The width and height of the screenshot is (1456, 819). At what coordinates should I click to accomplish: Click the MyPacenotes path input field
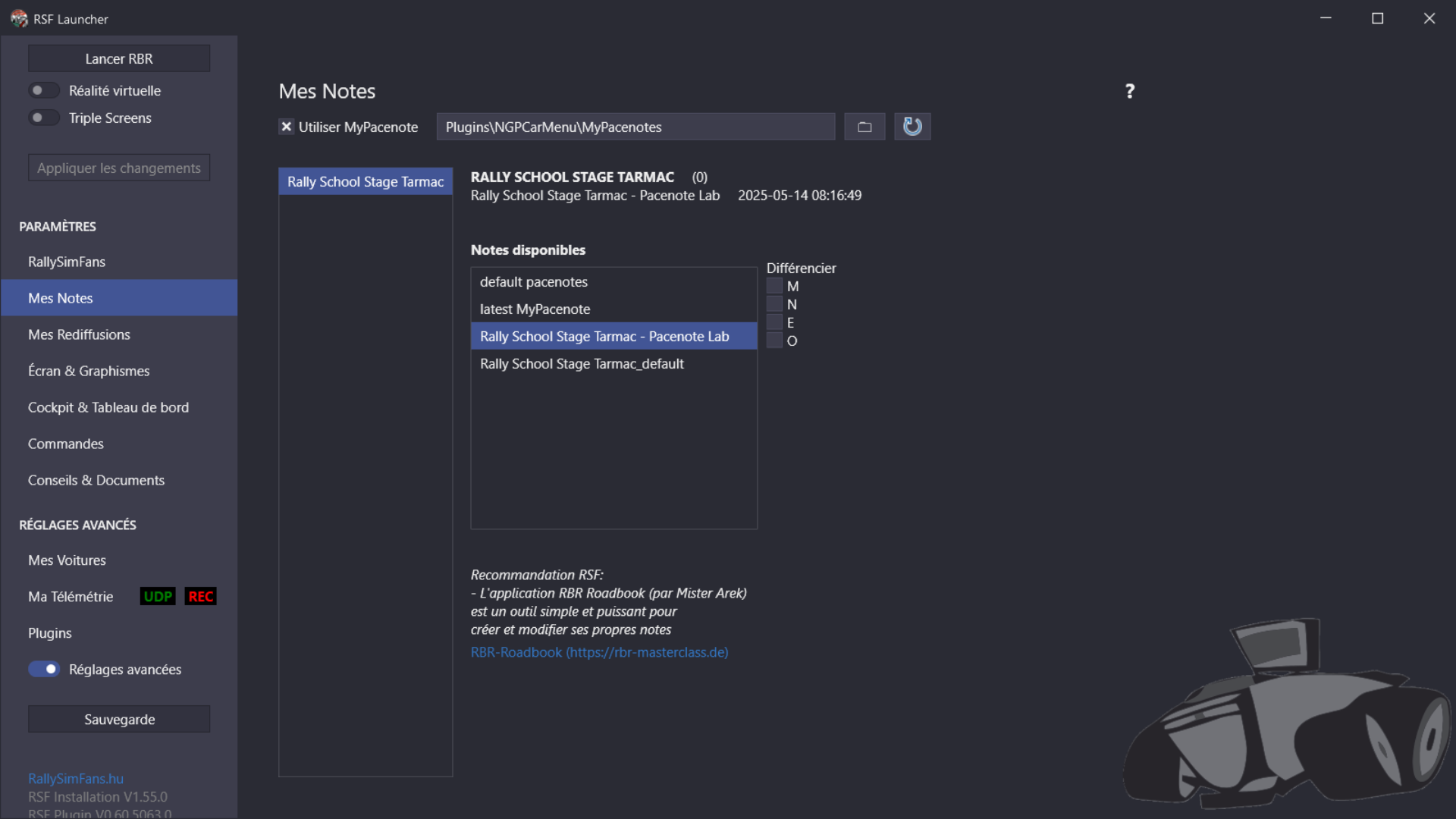[635, 127]
